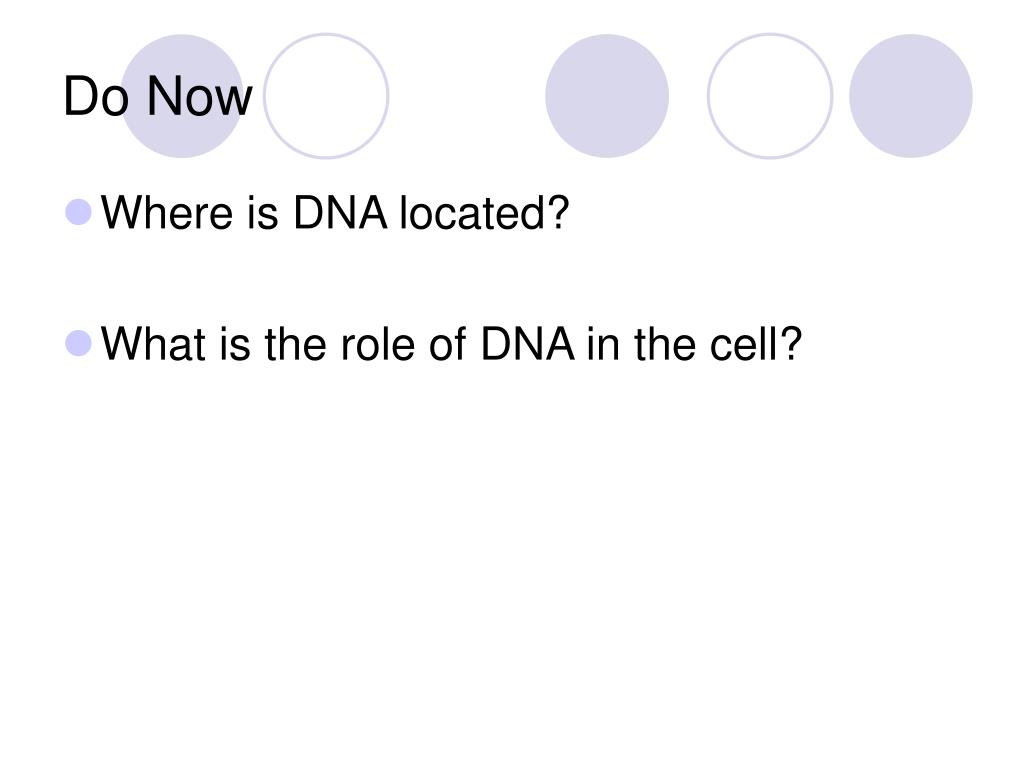1024x768 pixels.
Task: Click the word 'Where' in the first bullet
Action: click(x=167, y=213)
